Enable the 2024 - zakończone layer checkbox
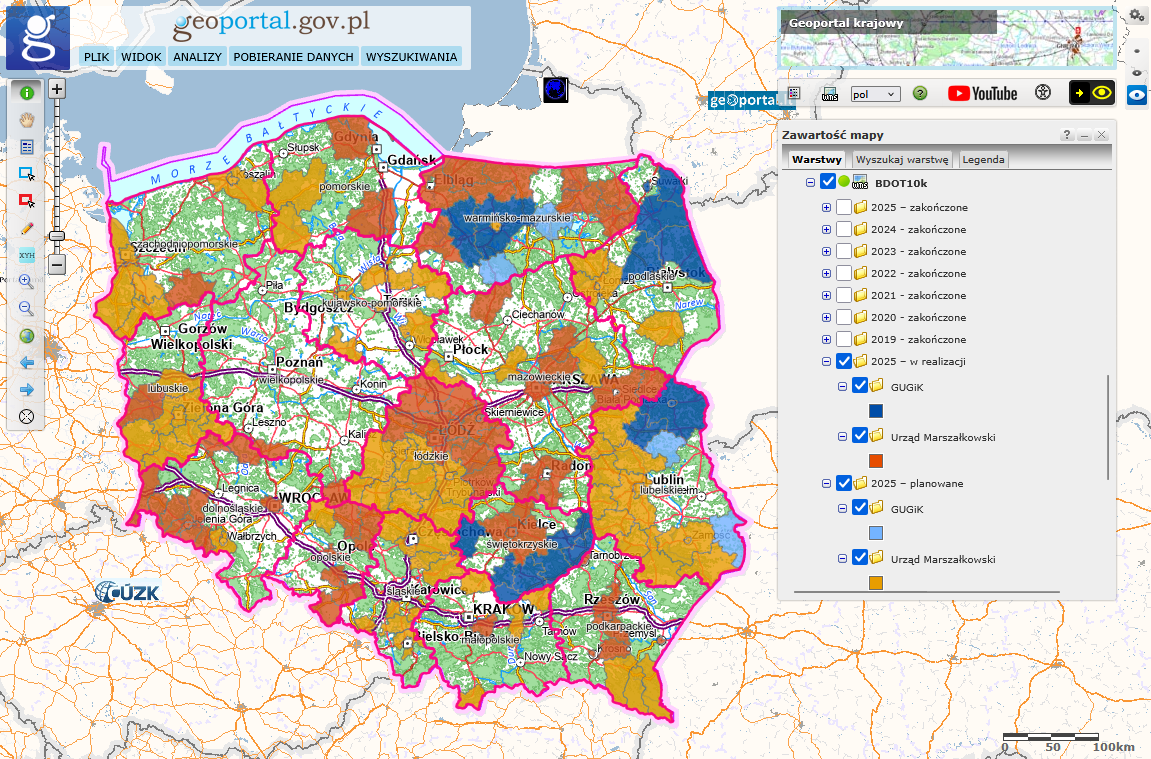 click(x=844, y=229)
